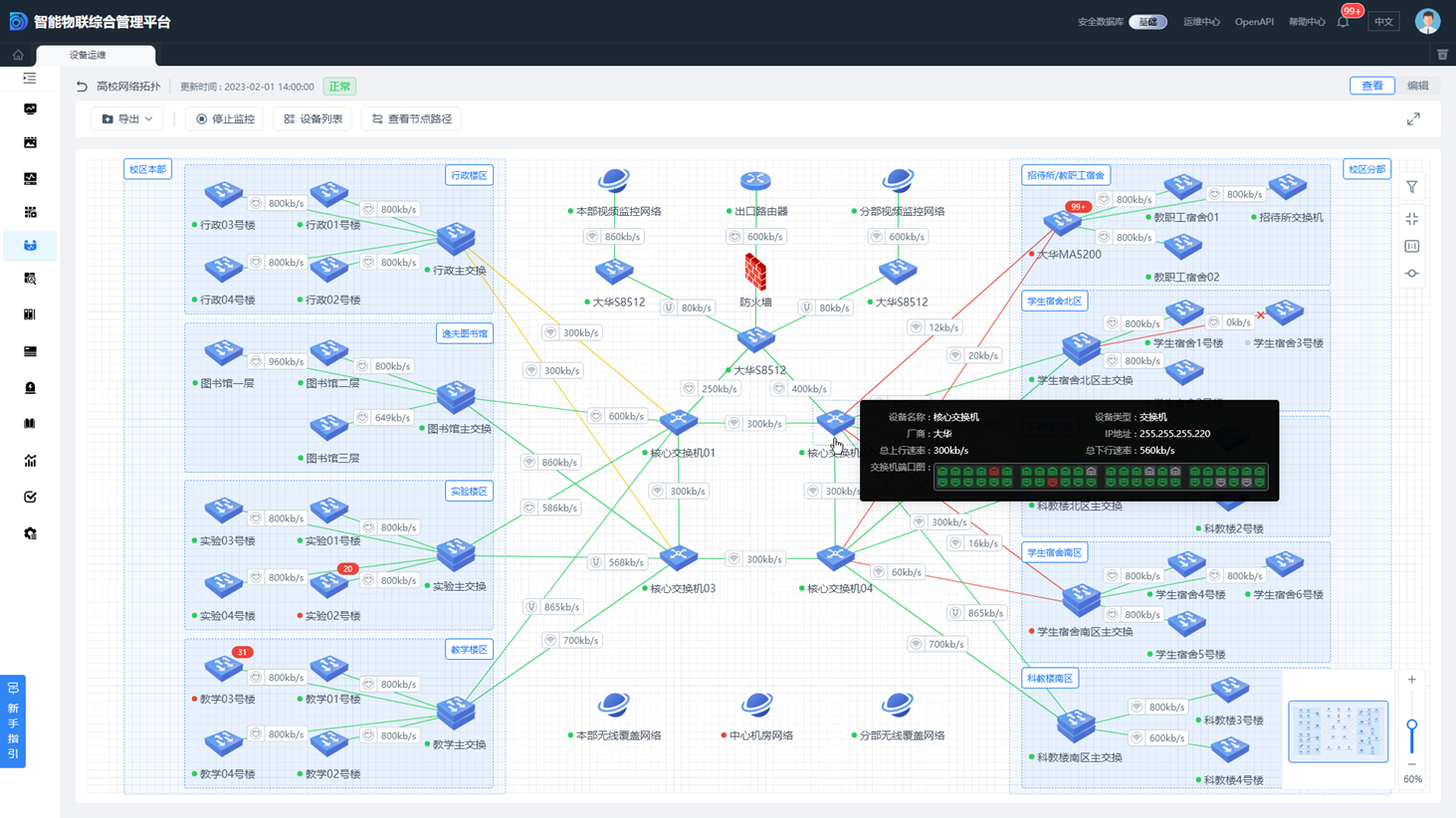Toggle 停止监控 monitoring button
This screenshot has height=818, width=1456.
pos(225,118)
